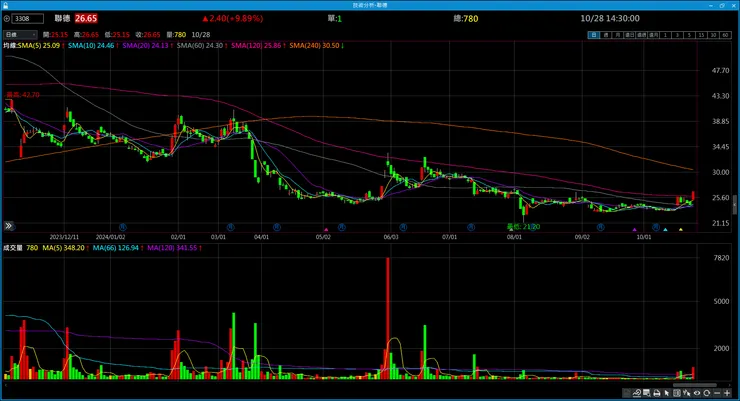Screen dimensions: 740x401
Task: Click the SMA(120) 25.86 indicator label
Action: 258,46
